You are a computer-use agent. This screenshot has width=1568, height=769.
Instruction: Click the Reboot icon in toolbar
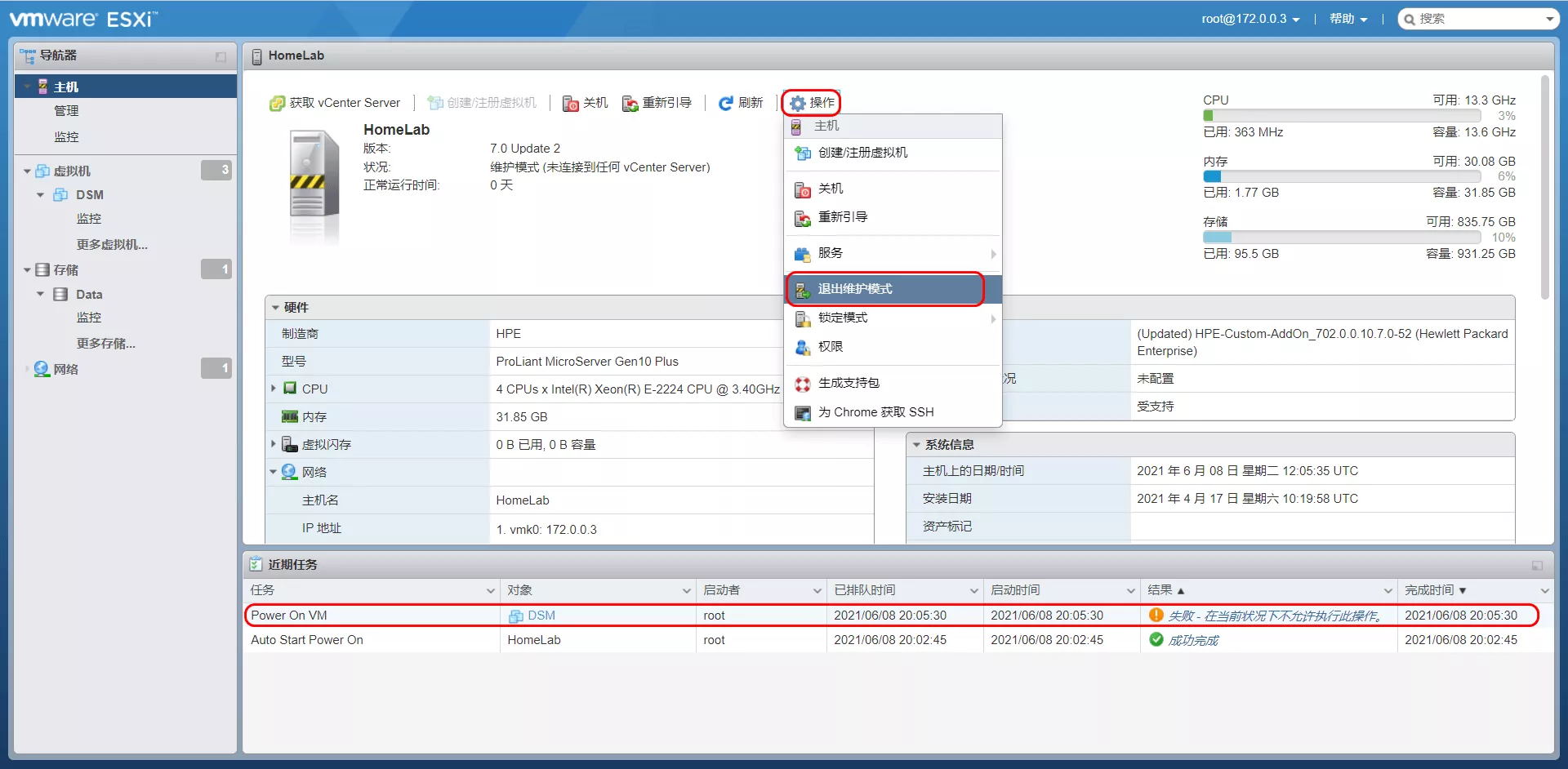[x=630, y=104]
